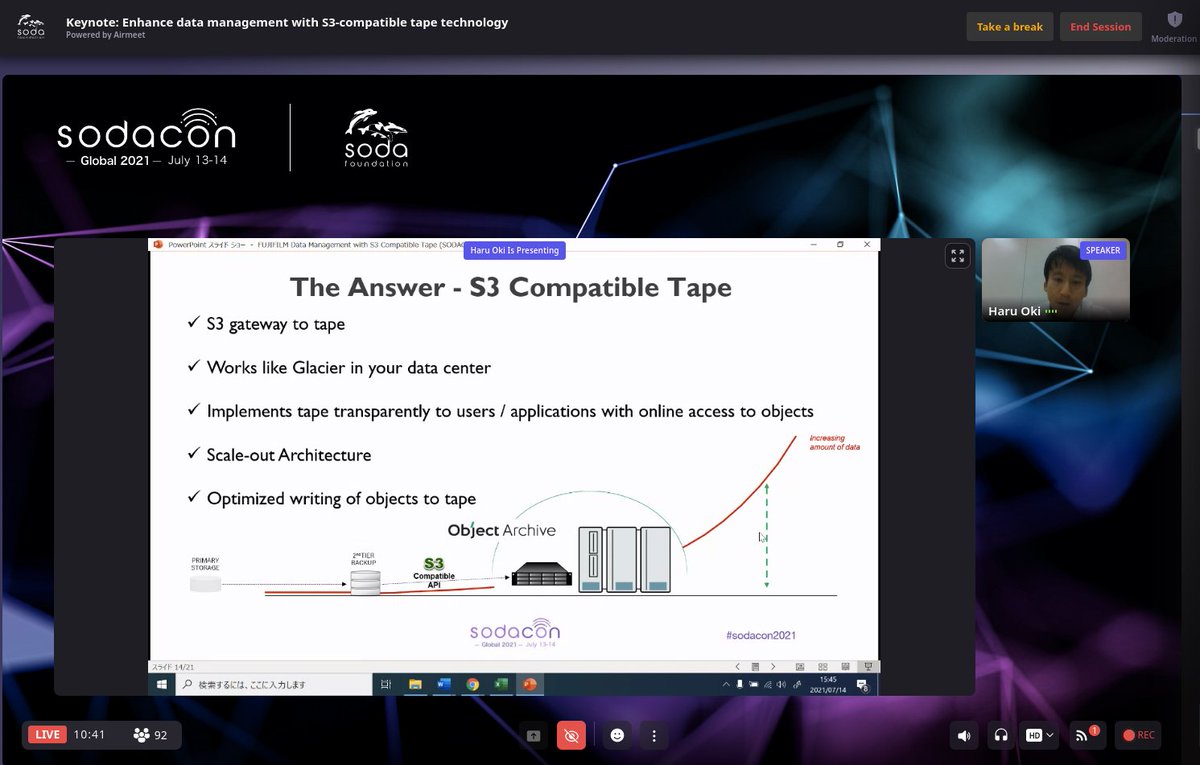Toggle the speaker volume button

click(x=963, y=735)
